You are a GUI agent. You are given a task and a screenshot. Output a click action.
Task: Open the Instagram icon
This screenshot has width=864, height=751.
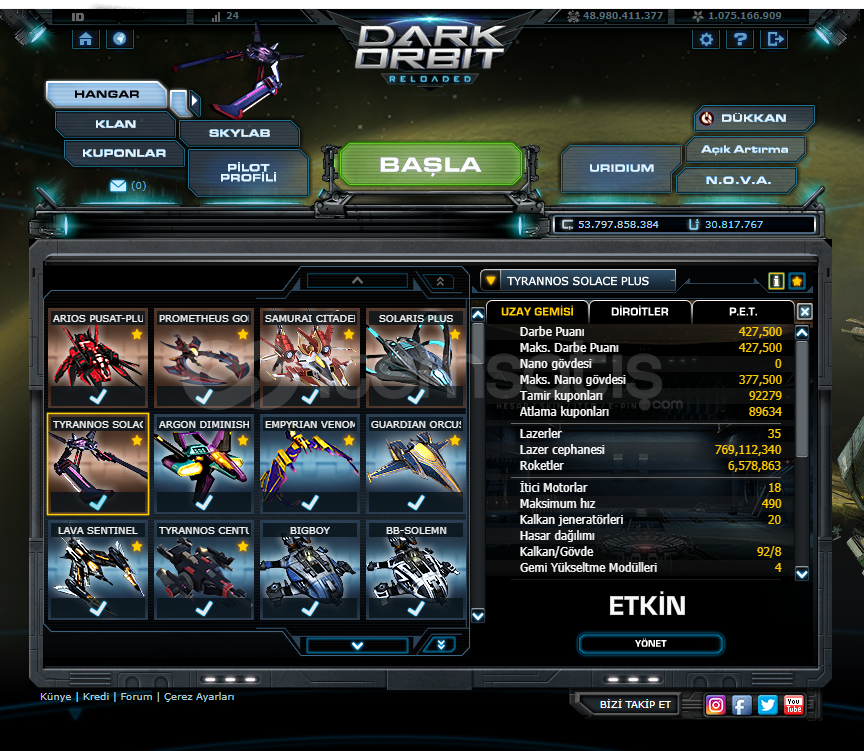pyautogui.click(x=715, y=705)
